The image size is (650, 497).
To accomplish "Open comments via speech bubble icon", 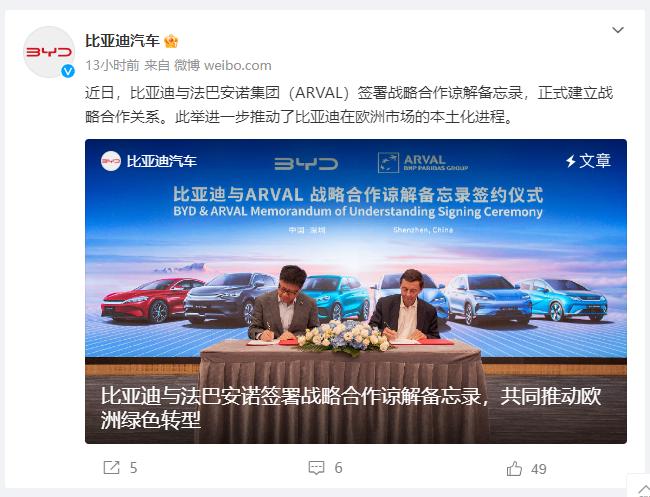I will 316,468.
